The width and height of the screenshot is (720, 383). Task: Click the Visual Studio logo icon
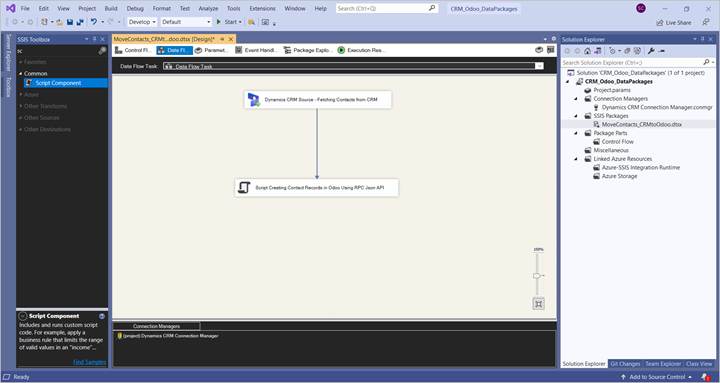point(10,8)
